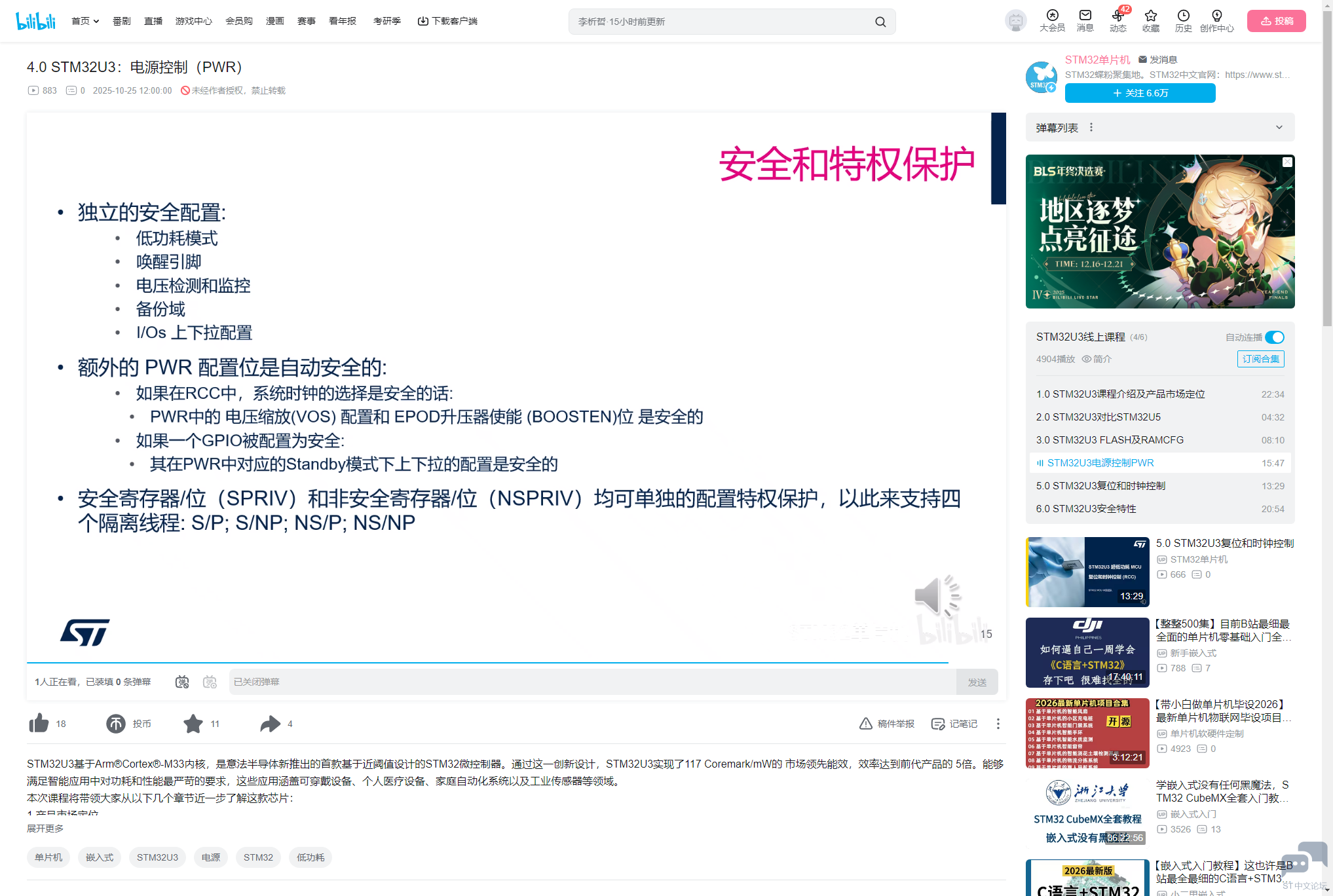
Task: Play episode 1.0 STM32U3课程介绍及产品市场定位
Action: [x=1160, y=394]
